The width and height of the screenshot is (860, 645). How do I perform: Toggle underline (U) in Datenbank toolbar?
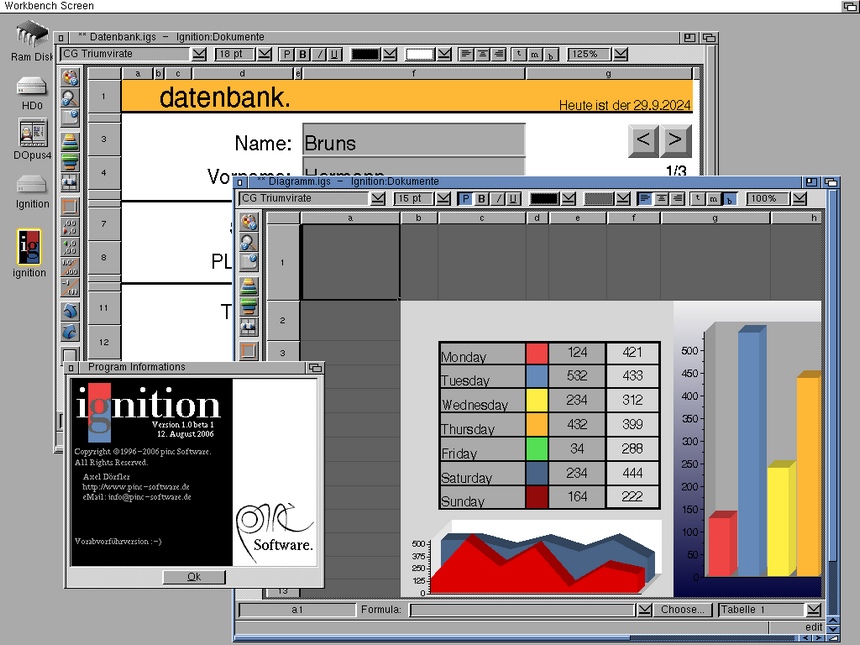coord(335,54)
